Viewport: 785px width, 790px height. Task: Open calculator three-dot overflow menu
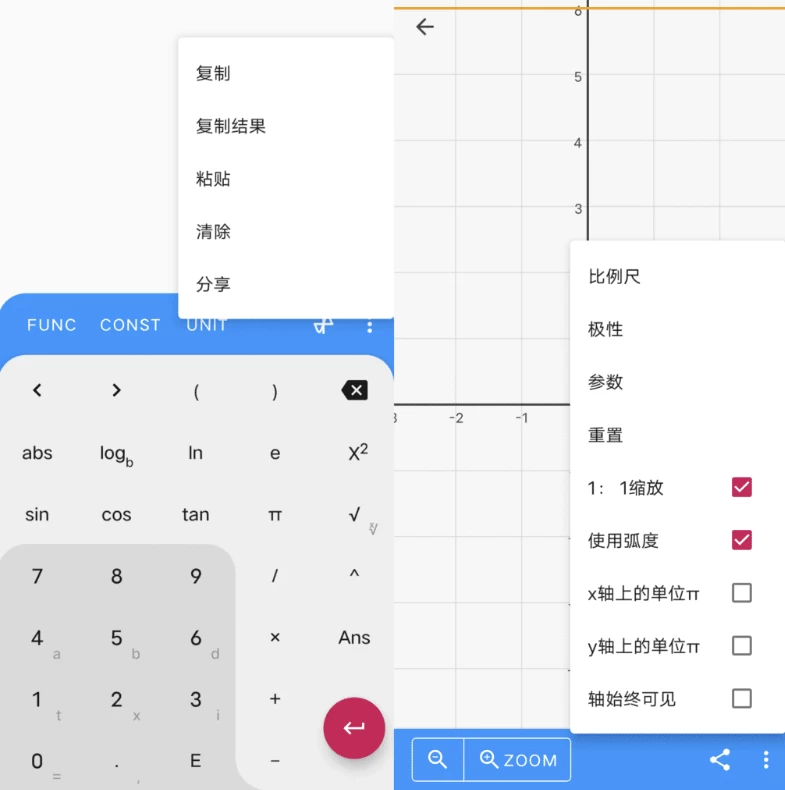370,326
